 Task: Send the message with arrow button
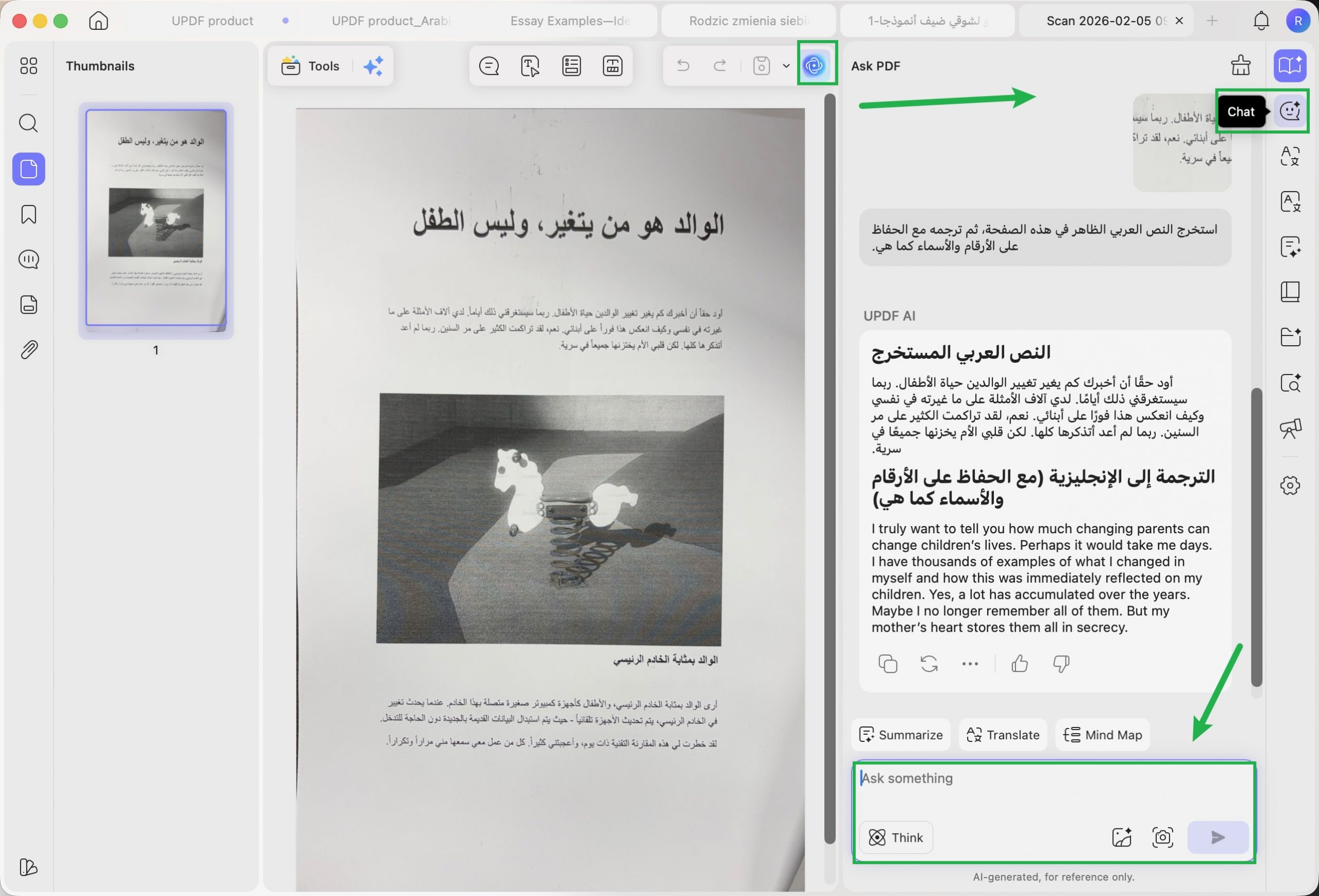click(x=1217, y=837)
